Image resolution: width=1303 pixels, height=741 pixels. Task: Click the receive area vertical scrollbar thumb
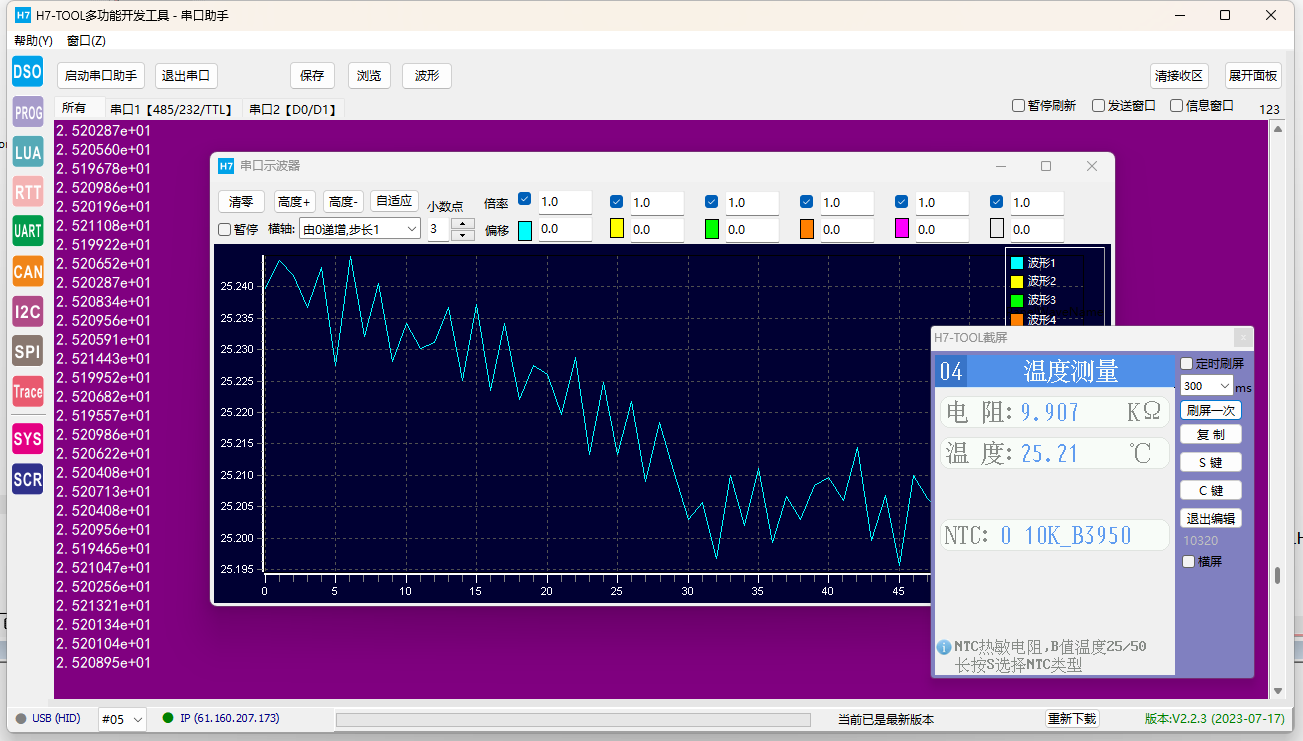coord(1276,576)
